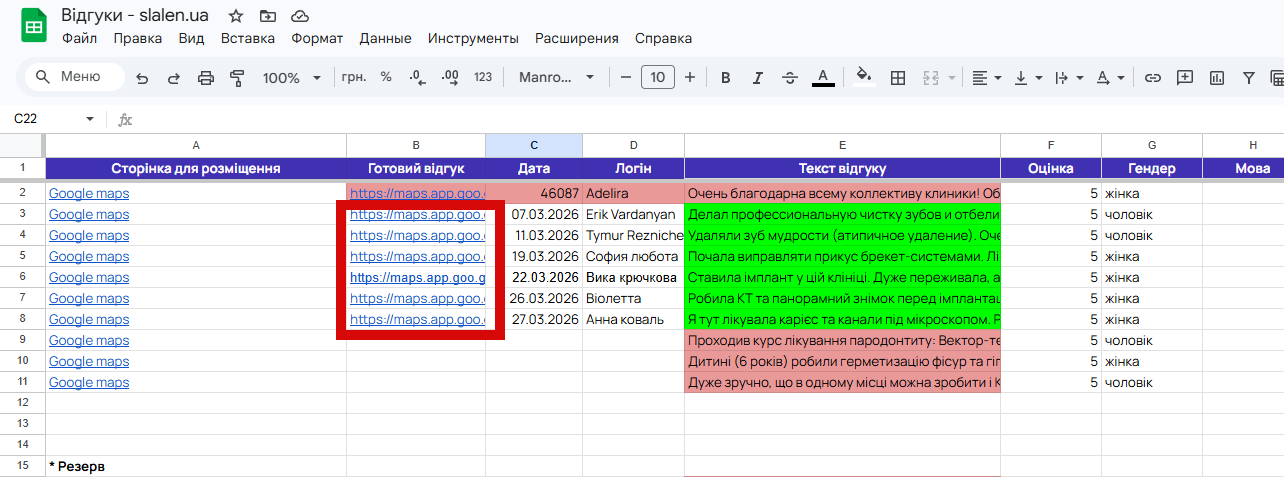Open the zoom dropdown showing 100%
Image resolution: width=1284 pixels, height=477 pixels.
coord(291,77)
